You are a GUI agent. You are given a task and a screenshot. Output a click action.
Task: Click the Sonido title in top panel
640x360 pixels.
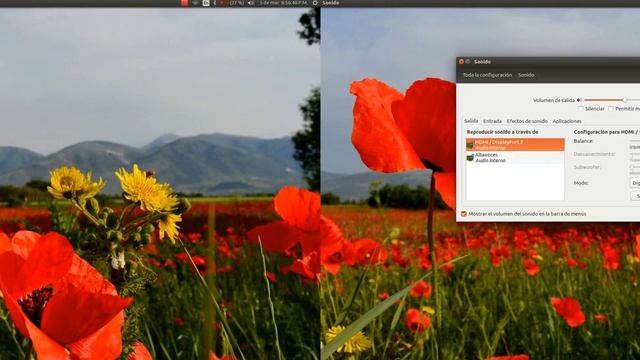coord(331,3)
